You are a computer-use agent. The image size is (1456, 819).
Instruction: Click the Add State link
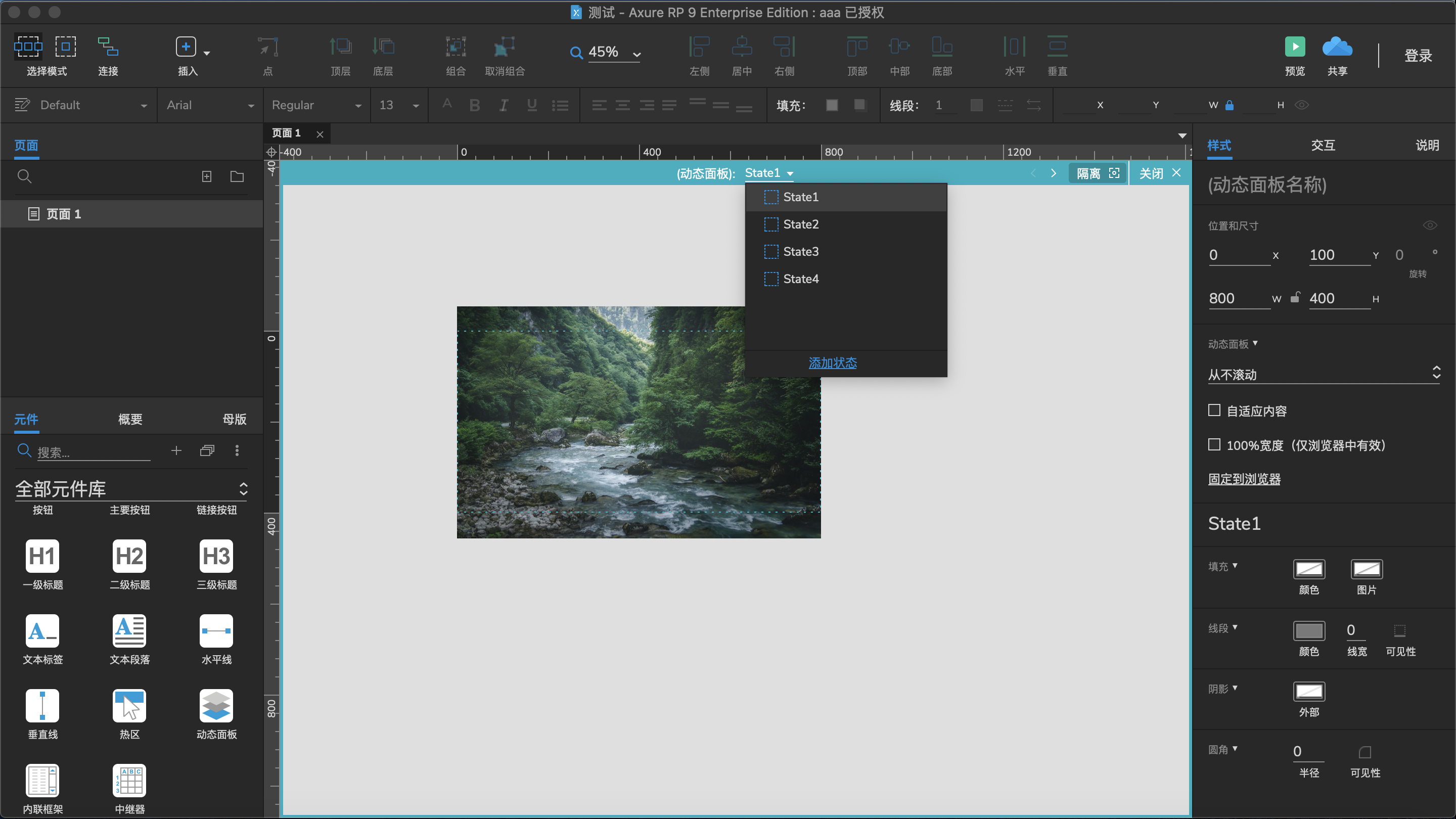click(832, 363)
